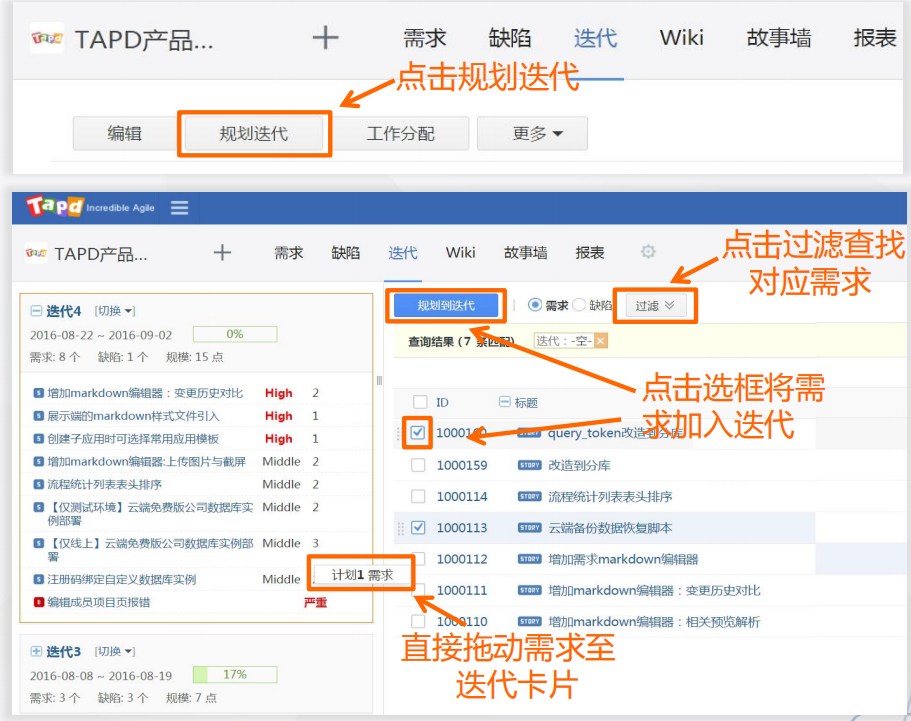Click story icon of 创建子应用时可选择常用应用模板

pos(38,439)
